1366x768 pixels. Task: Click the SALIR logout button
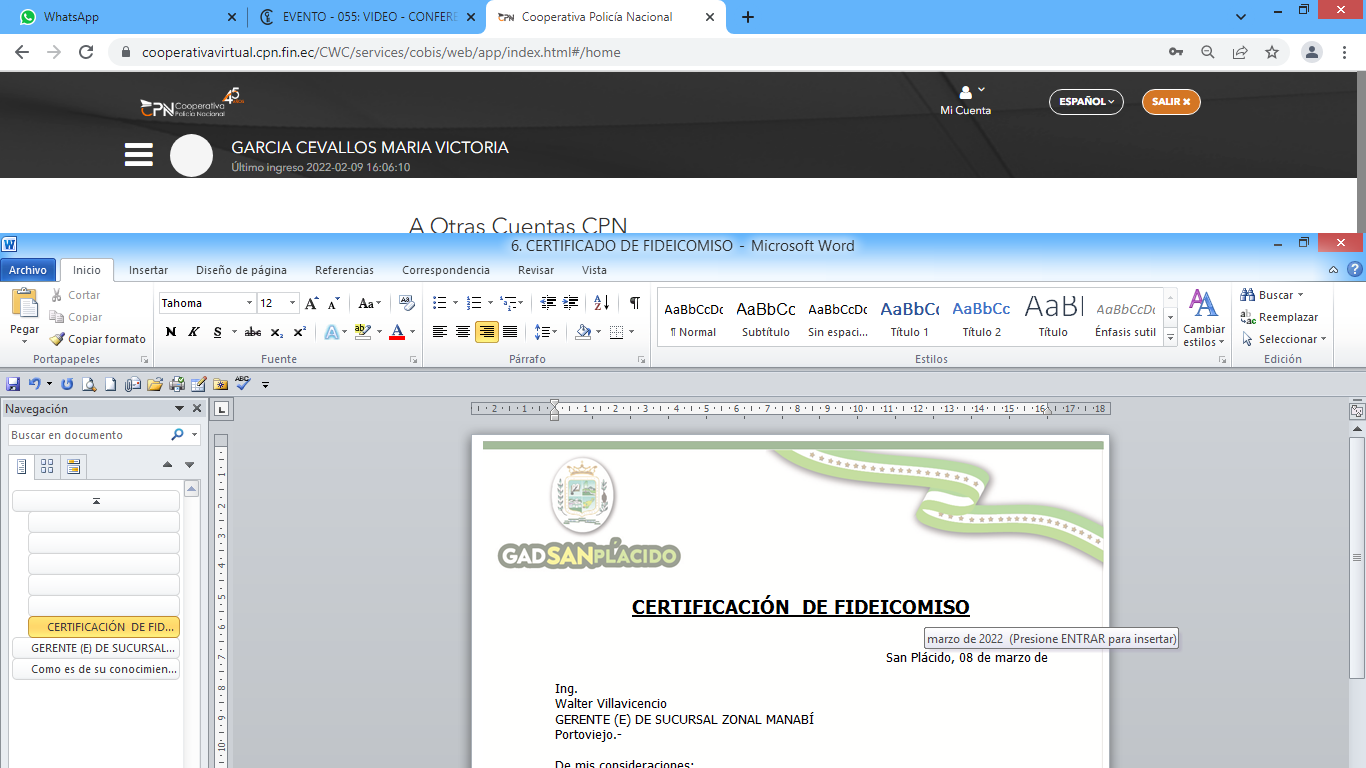click(x=1170, y=102)
